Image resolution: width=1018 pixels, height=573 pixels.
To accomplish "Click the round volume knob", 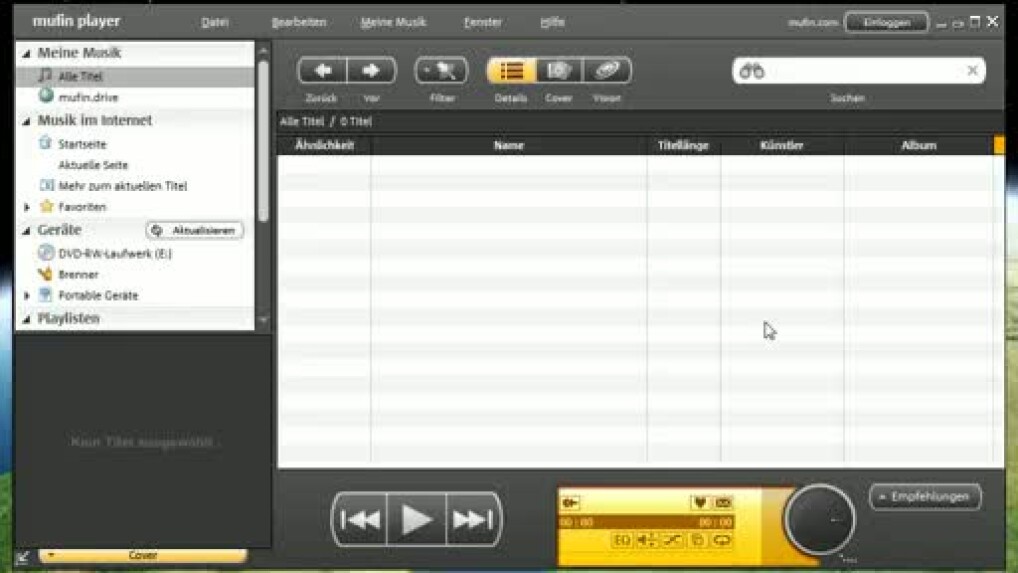I will coord(819,519).
